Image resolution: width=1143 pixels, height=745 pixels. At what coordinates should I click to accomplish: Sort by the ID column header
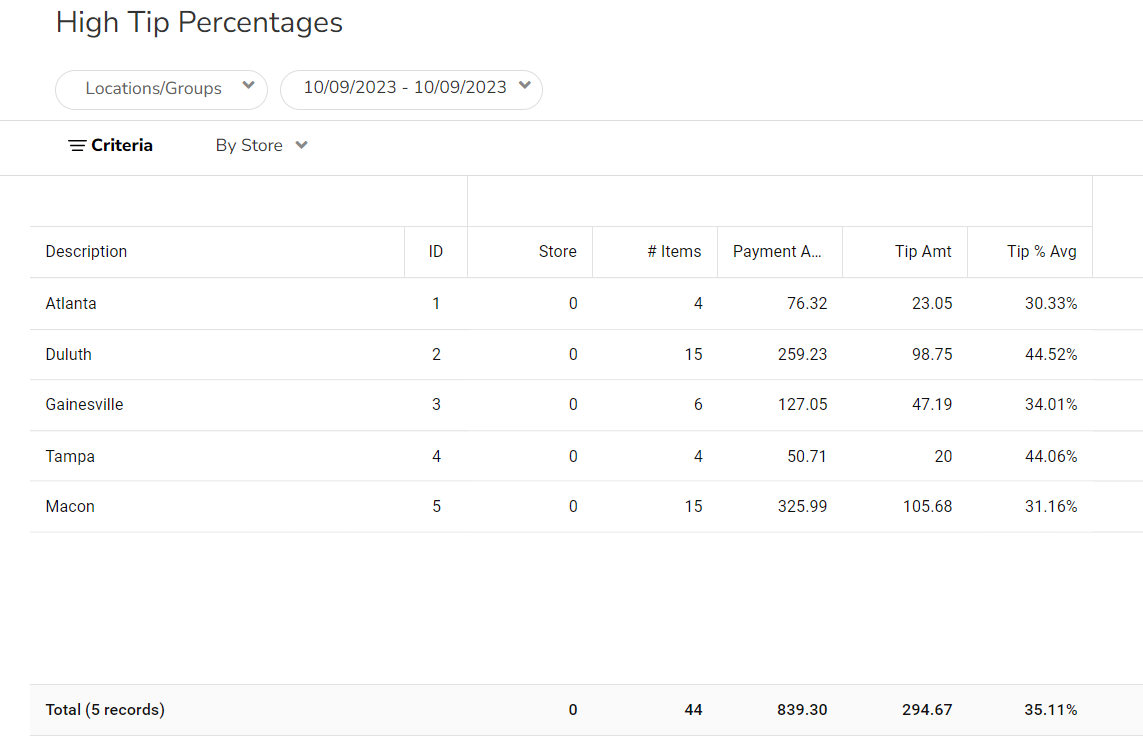435,252
